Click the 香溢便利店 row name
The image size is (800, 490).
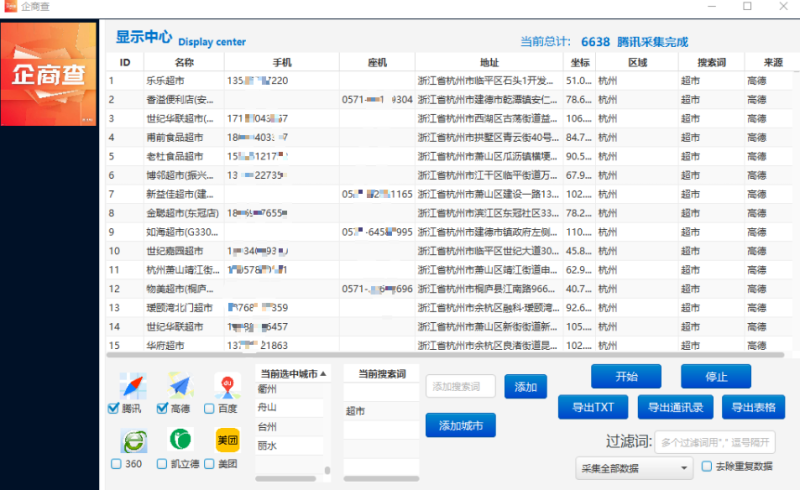coord(180,100)
